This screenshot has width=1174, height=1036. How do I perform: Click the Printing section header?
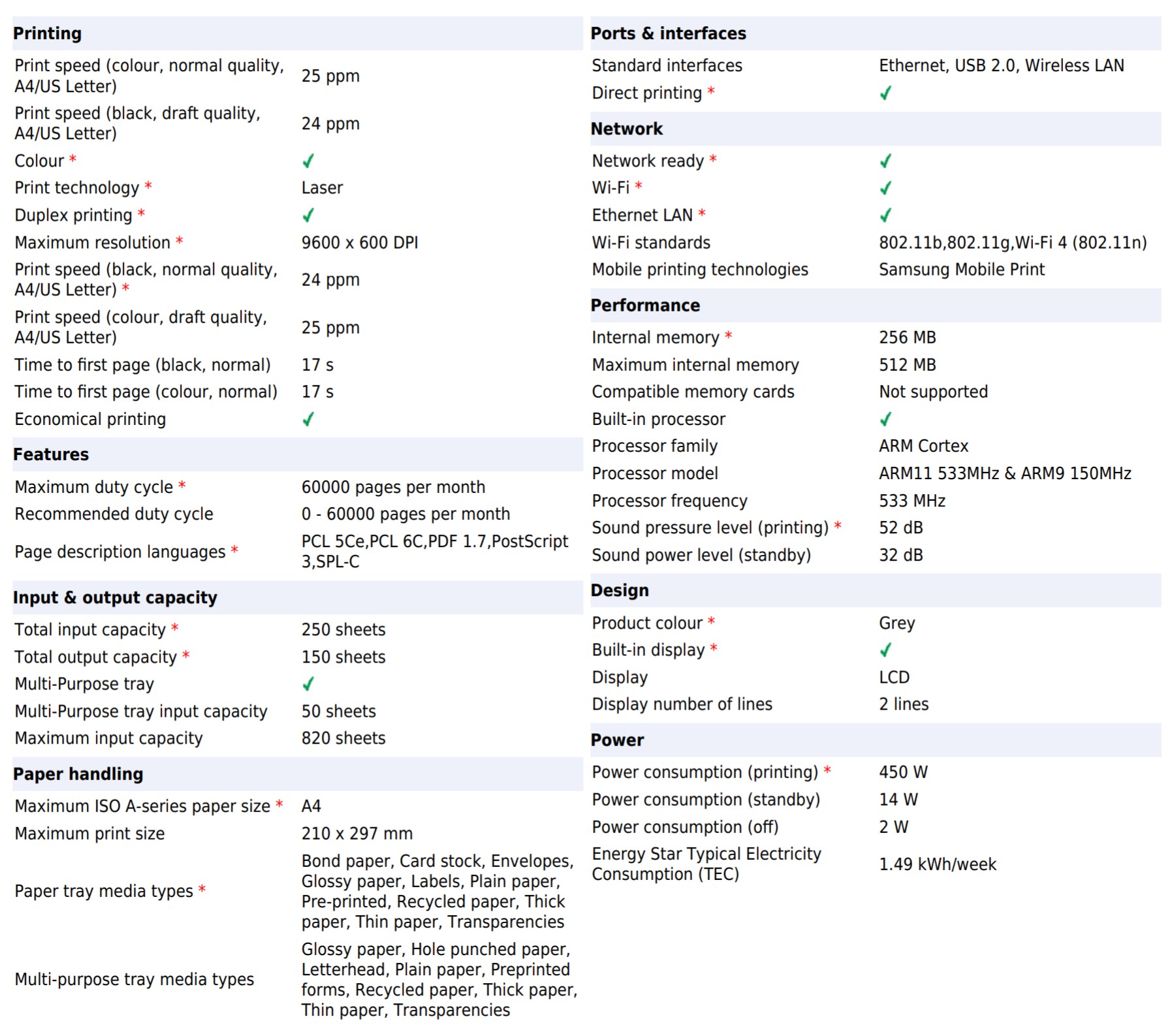tap(48, 33)
